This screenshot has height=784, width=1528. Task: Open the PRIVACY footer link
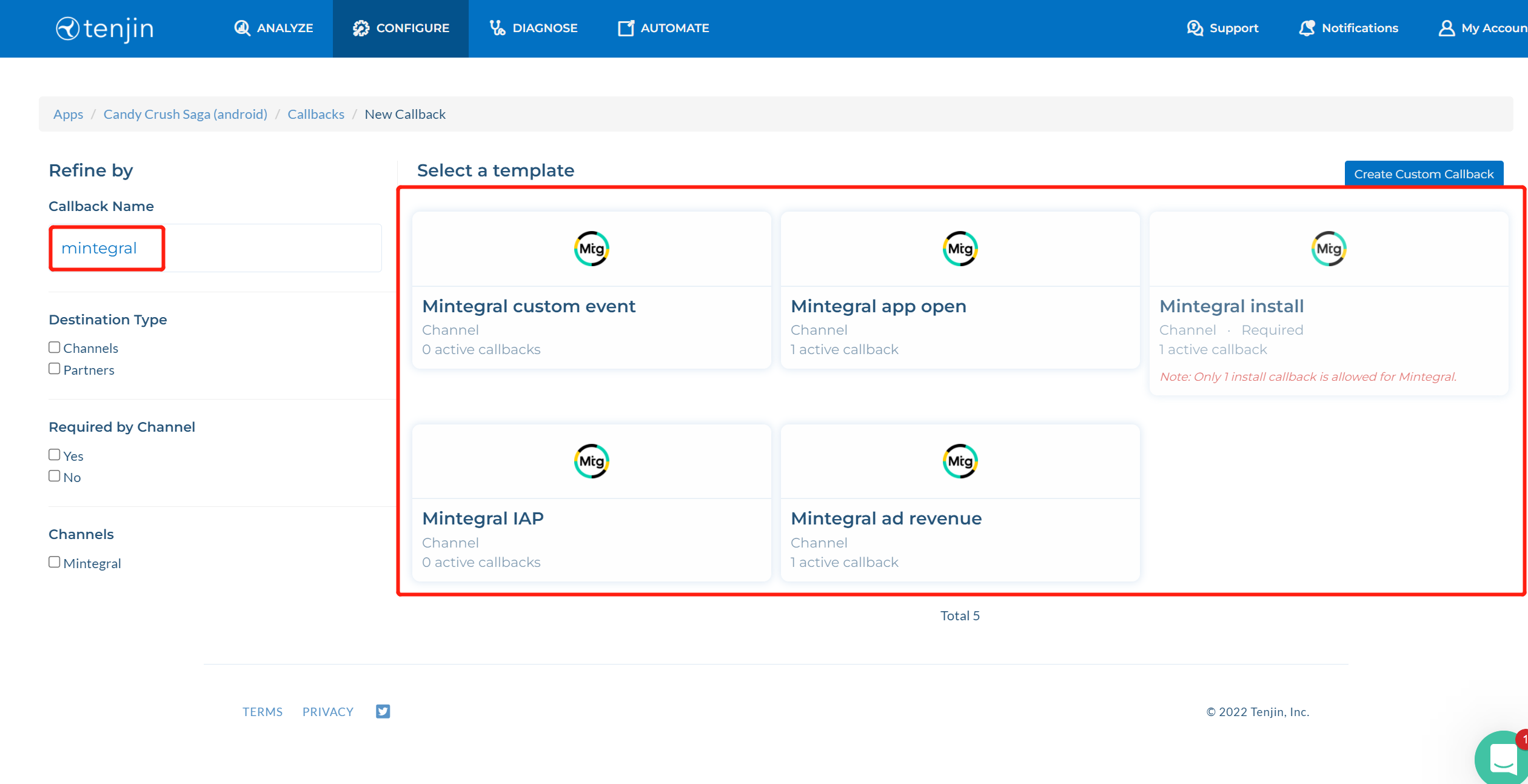click(x=327, y=711)
